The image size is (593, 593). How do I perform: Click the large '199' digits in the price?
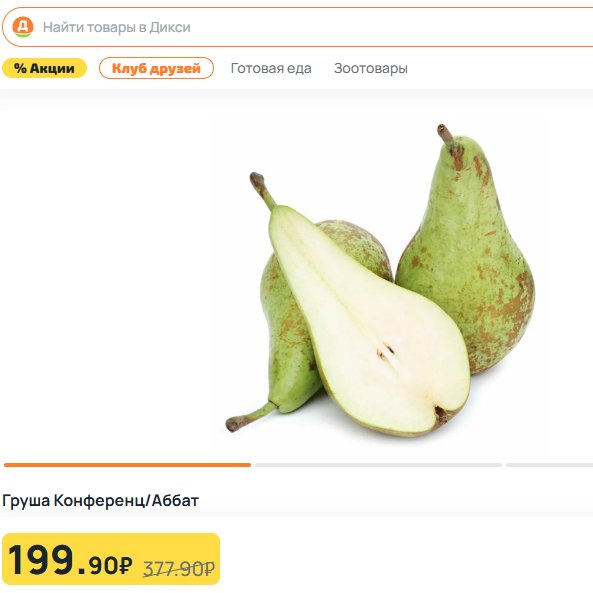click(x=41, y=559)
